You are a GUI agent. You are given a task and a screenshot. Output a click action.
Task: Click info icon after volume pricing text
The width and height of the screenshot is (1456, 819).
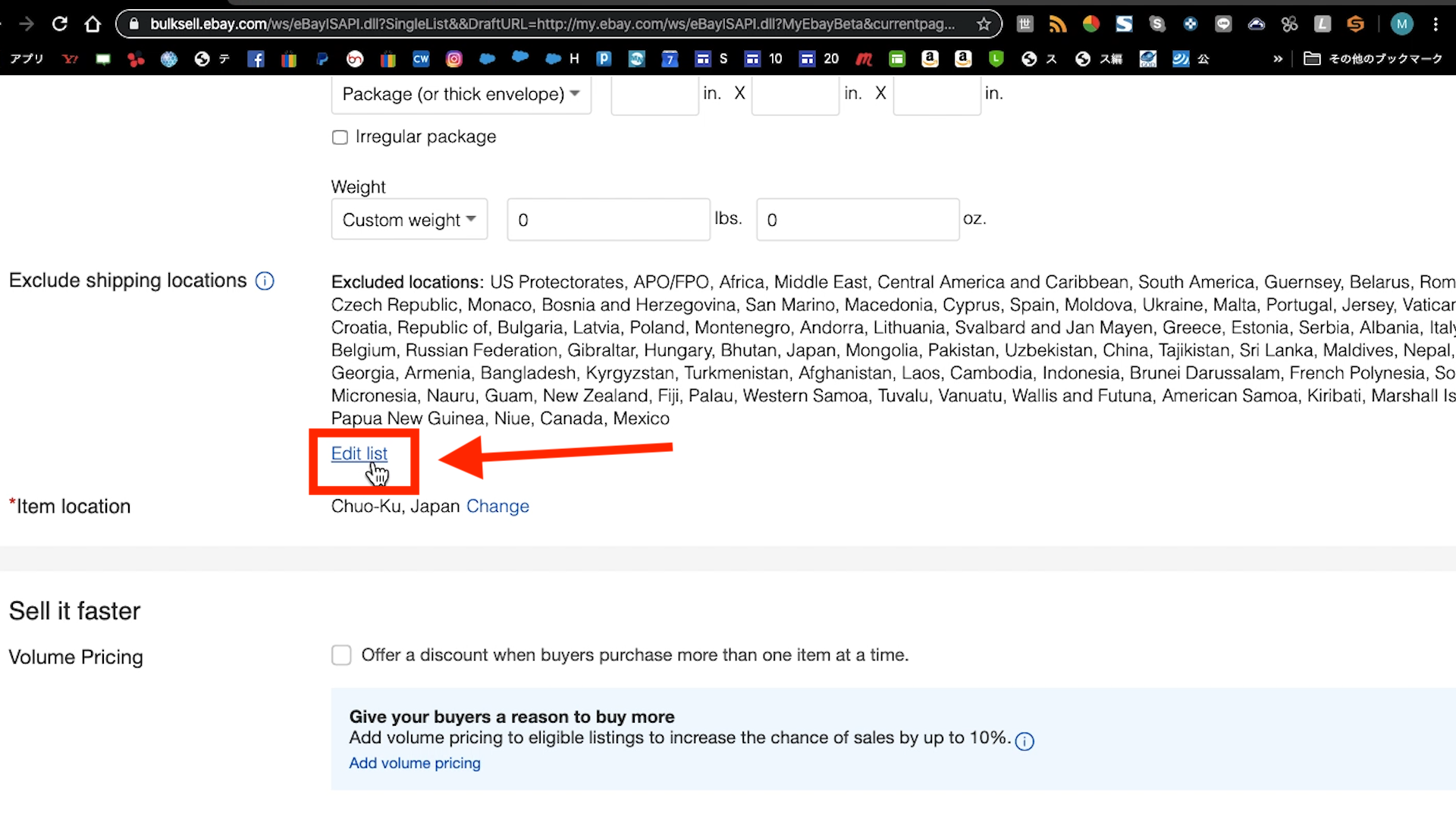(x=1024, y=741)
